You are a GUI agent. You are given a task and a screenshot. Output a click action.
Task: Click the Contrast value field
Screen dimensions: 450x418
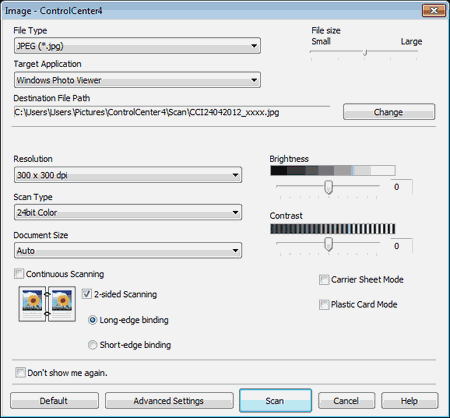click(x=401, y=246)
